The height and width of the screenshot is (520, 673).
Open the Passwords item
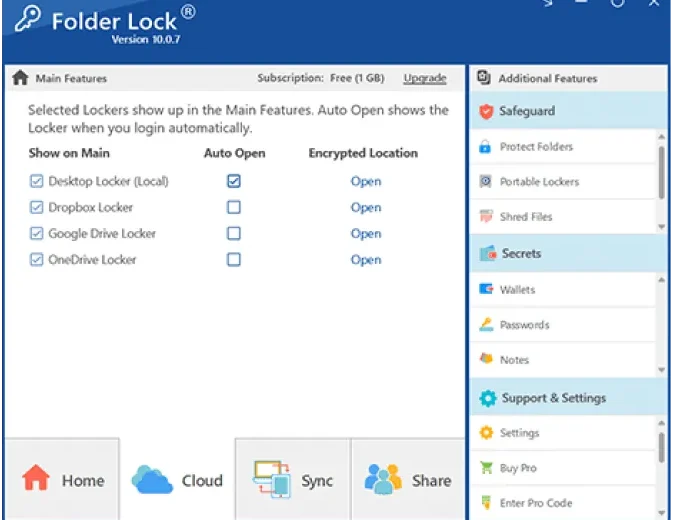tap(564, 324)
